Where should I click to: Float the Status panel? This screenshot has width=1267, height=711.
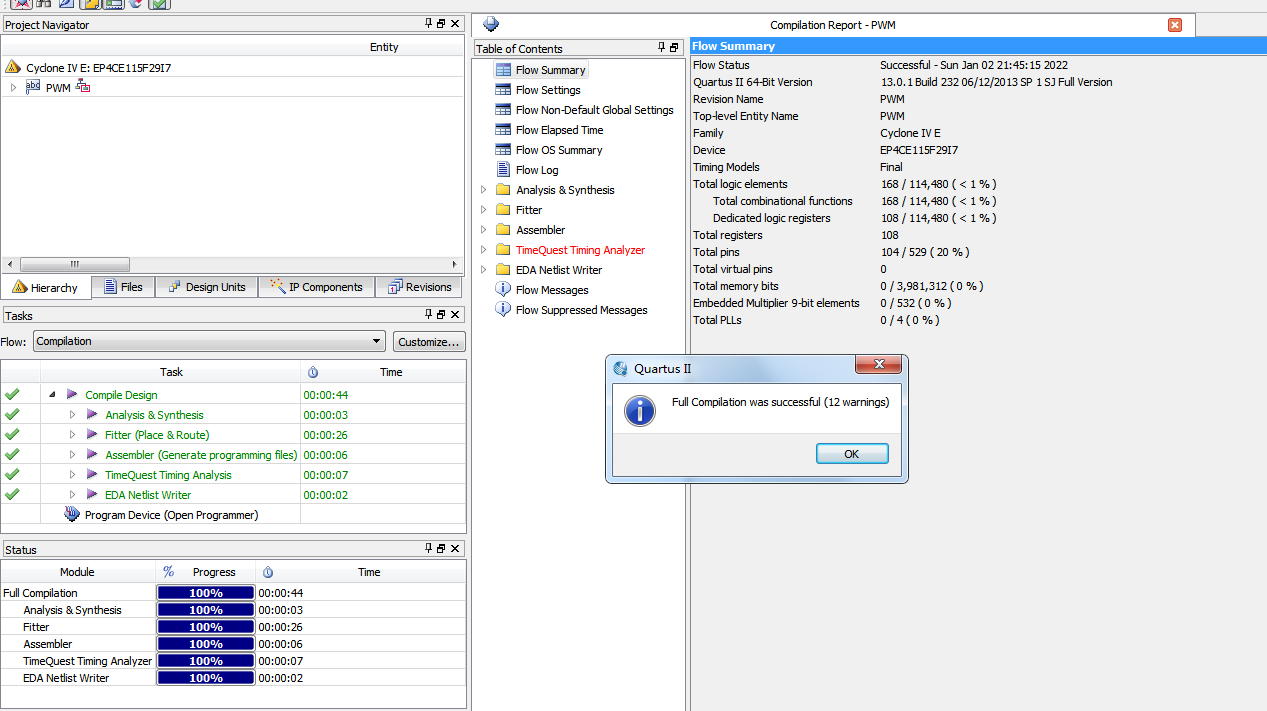pos(441,549)
